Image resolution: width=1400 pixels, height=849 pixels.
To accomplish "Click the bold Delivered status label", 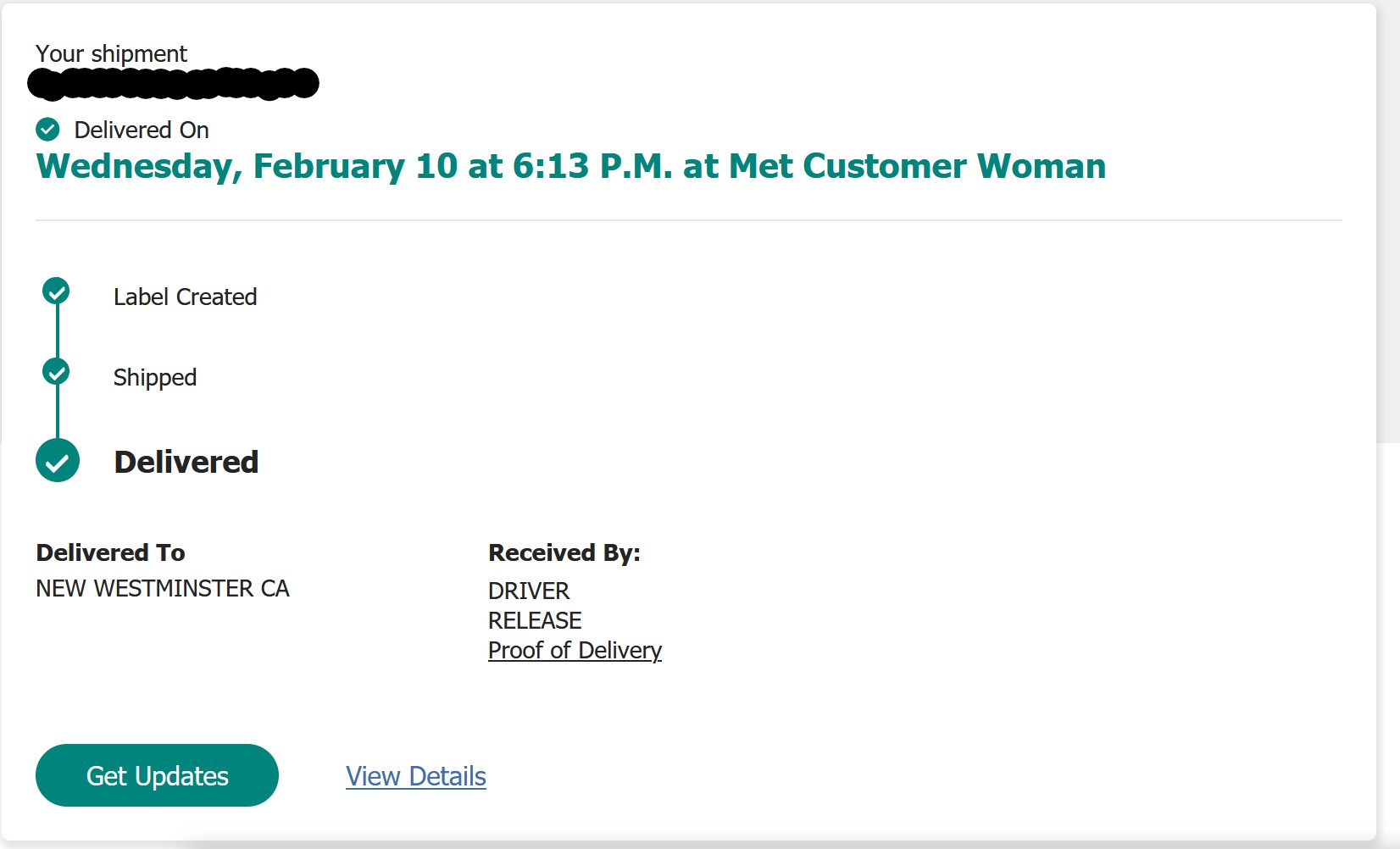I will pyautogui.click(x=186, y=462).
